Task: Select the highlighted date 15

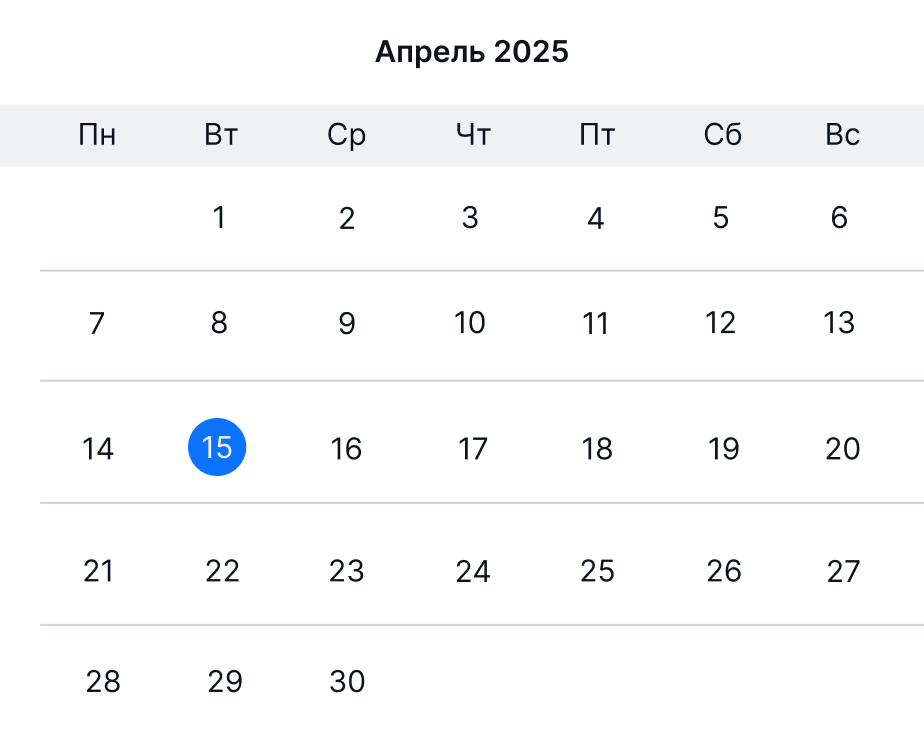Action: [x=217, y=447]
